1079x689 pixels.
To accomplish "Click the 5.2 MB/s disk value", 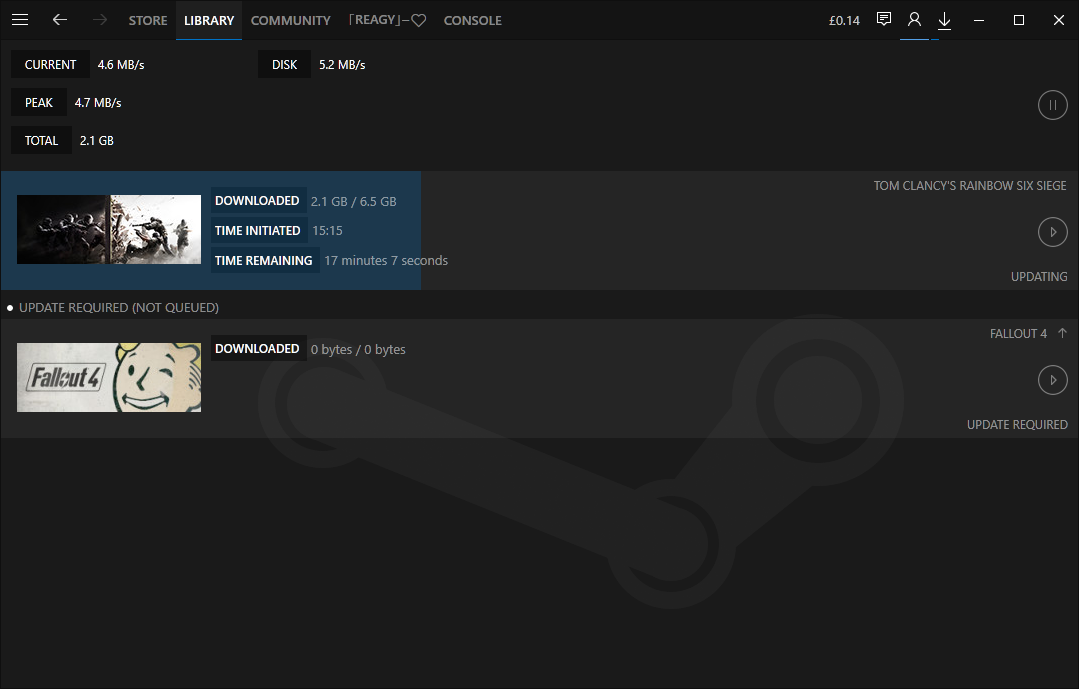I will pyautogui.click(x=342, y=65).
